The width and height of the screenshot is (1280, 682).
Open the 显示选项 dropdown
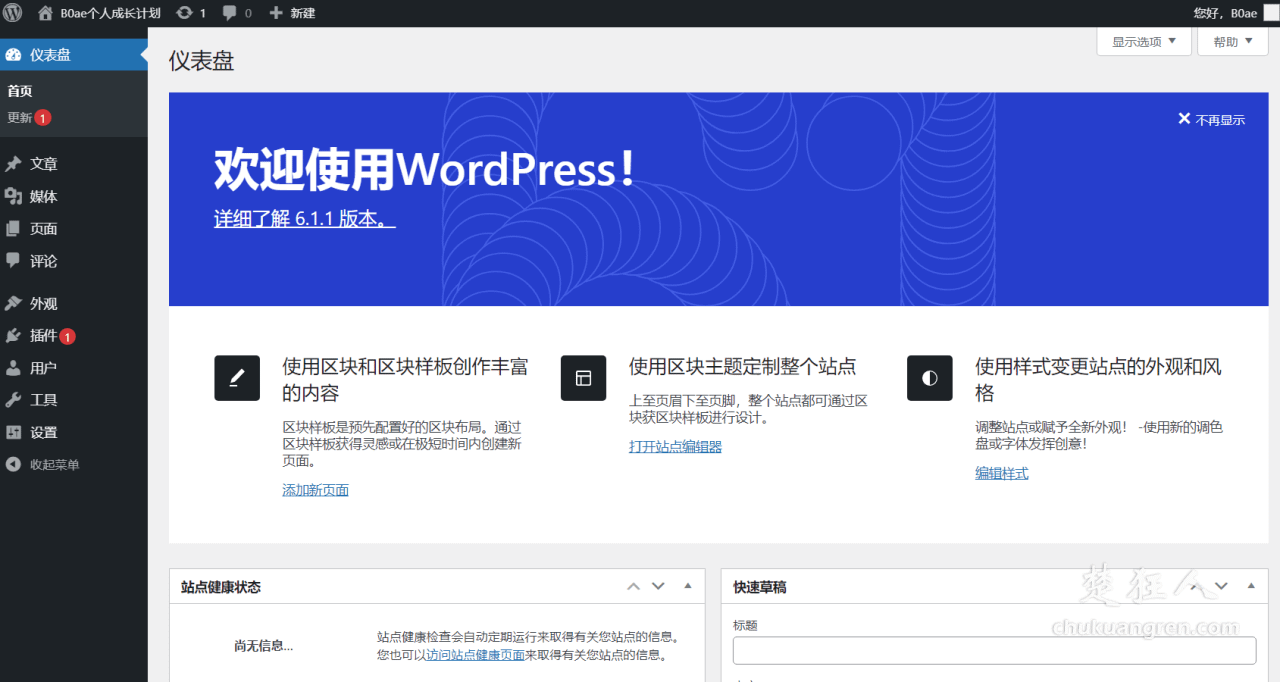click(x=1143, y=41)
